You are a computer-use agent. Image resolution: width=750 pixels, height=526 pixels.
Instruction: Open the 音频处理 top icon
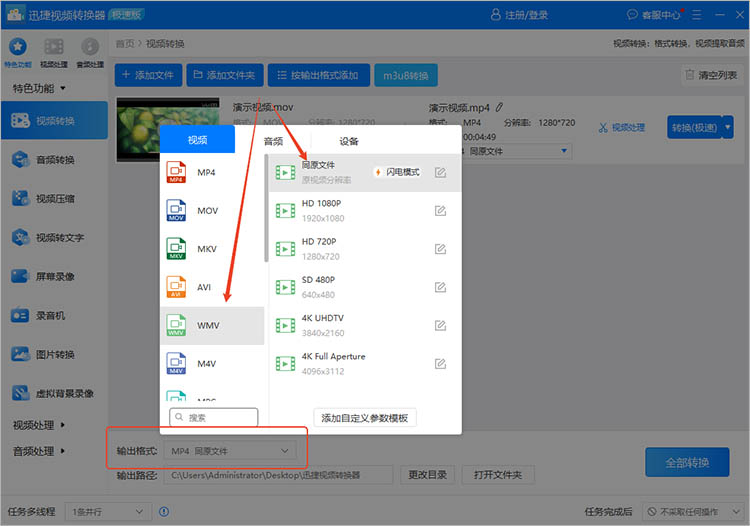[90, 47]
